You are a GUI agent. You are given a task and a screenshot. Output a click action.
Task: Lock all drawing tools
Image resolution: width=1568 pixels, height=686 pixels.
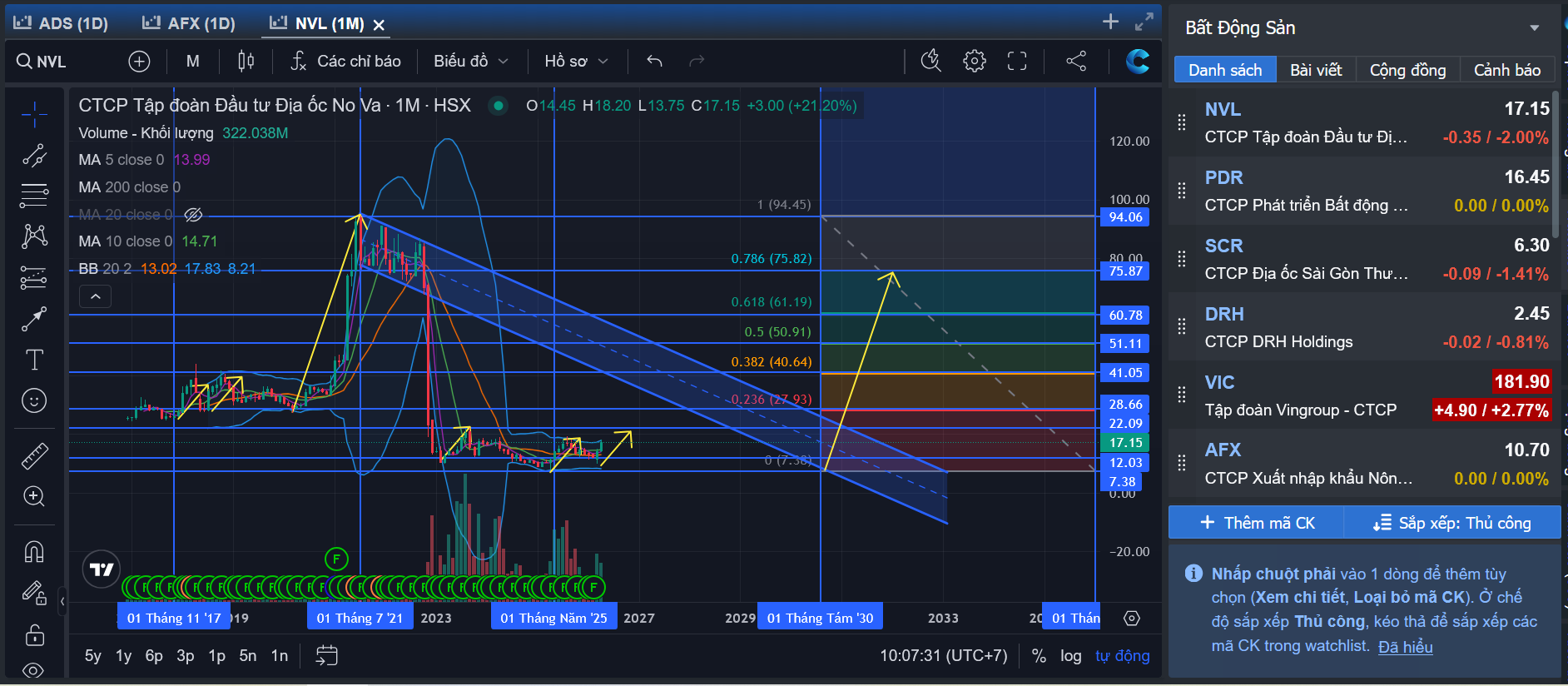(34, 634)
